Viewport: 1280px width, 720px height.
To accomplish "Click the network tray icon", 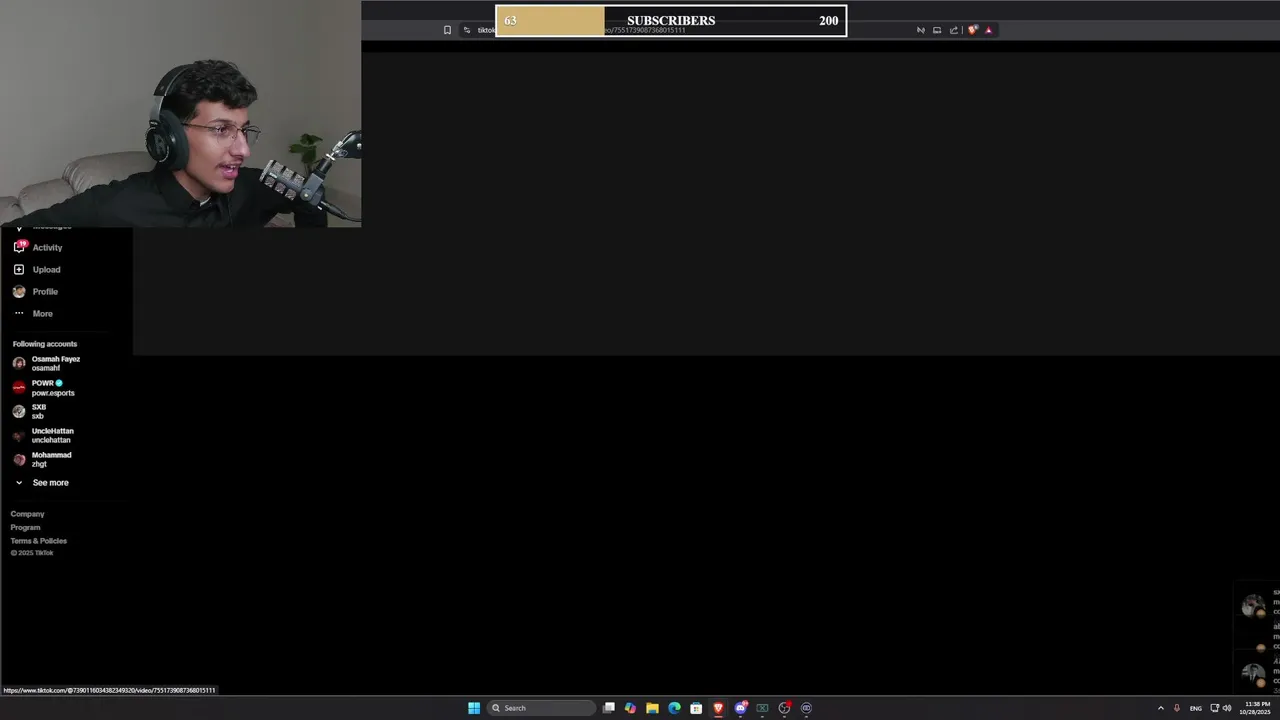I will (1215, 708).
